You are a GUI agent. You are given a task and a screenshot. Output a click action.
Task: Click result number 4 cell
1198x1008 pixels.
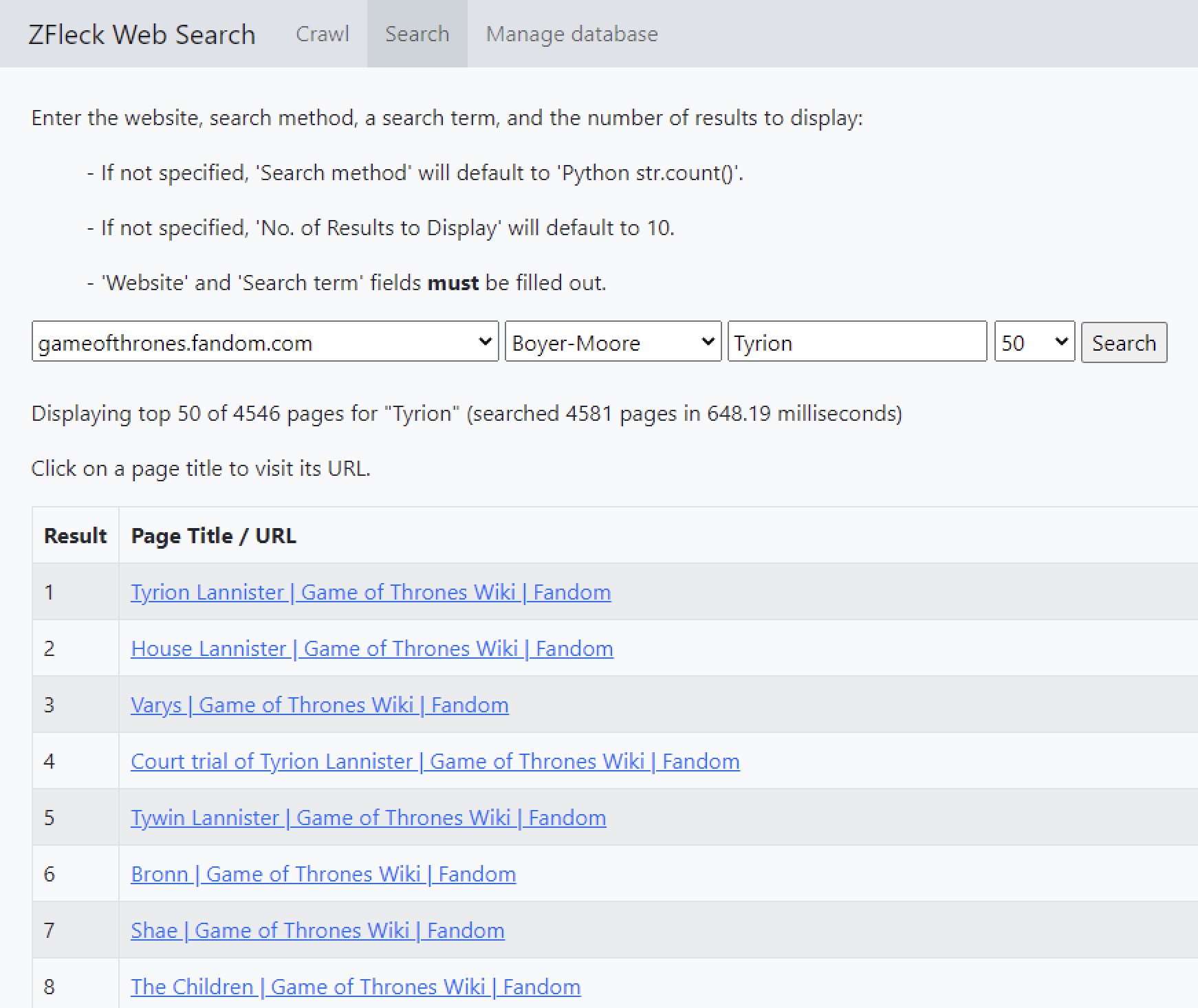(x=76, y=761)
